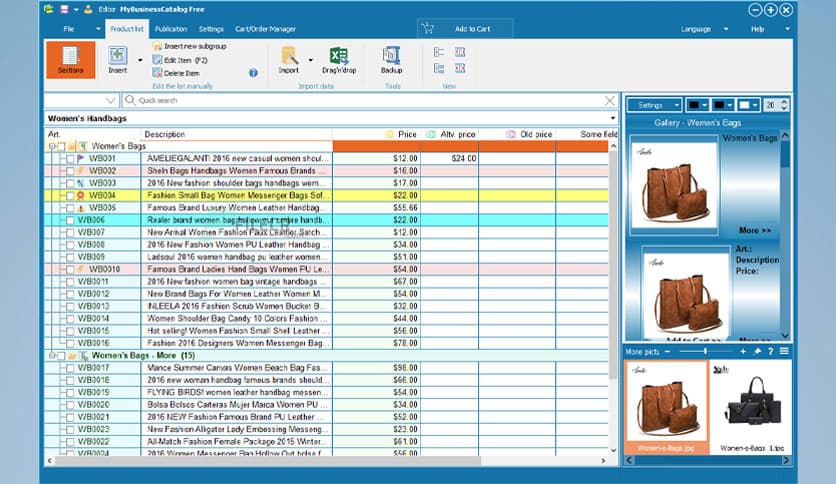Click the first More >> link in gallery

pos(754,230)
